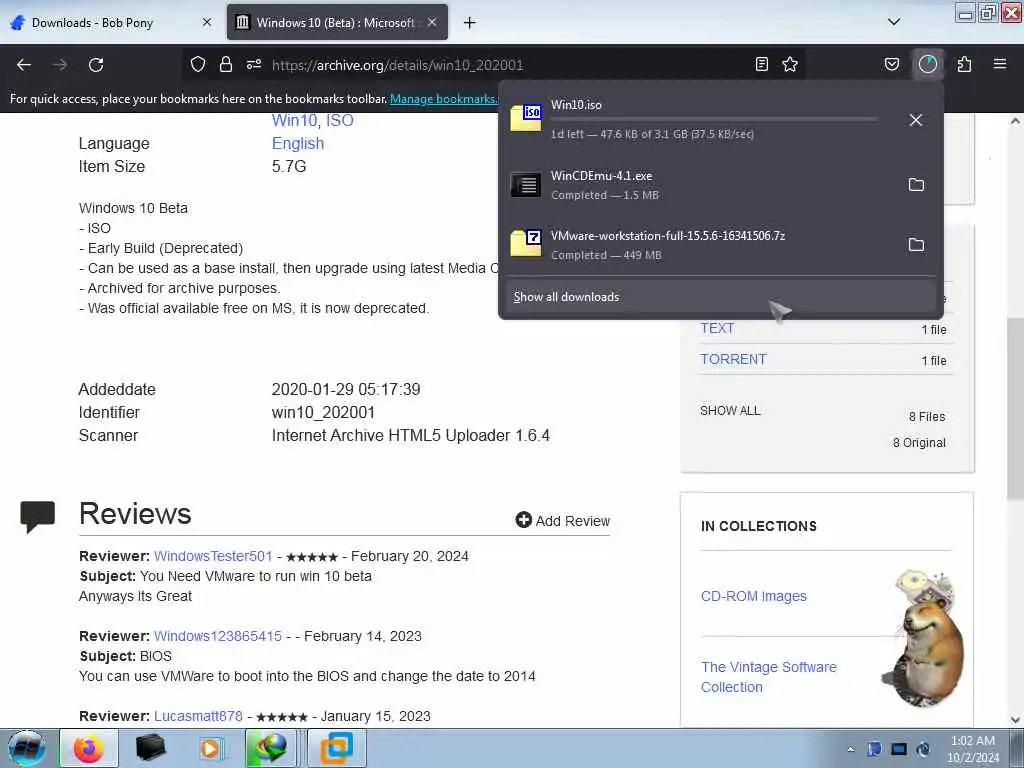Click the taskbar clock 1:02 AM
The height and width of the screenshot is (768, 1024).
click(x=972, y=749)
